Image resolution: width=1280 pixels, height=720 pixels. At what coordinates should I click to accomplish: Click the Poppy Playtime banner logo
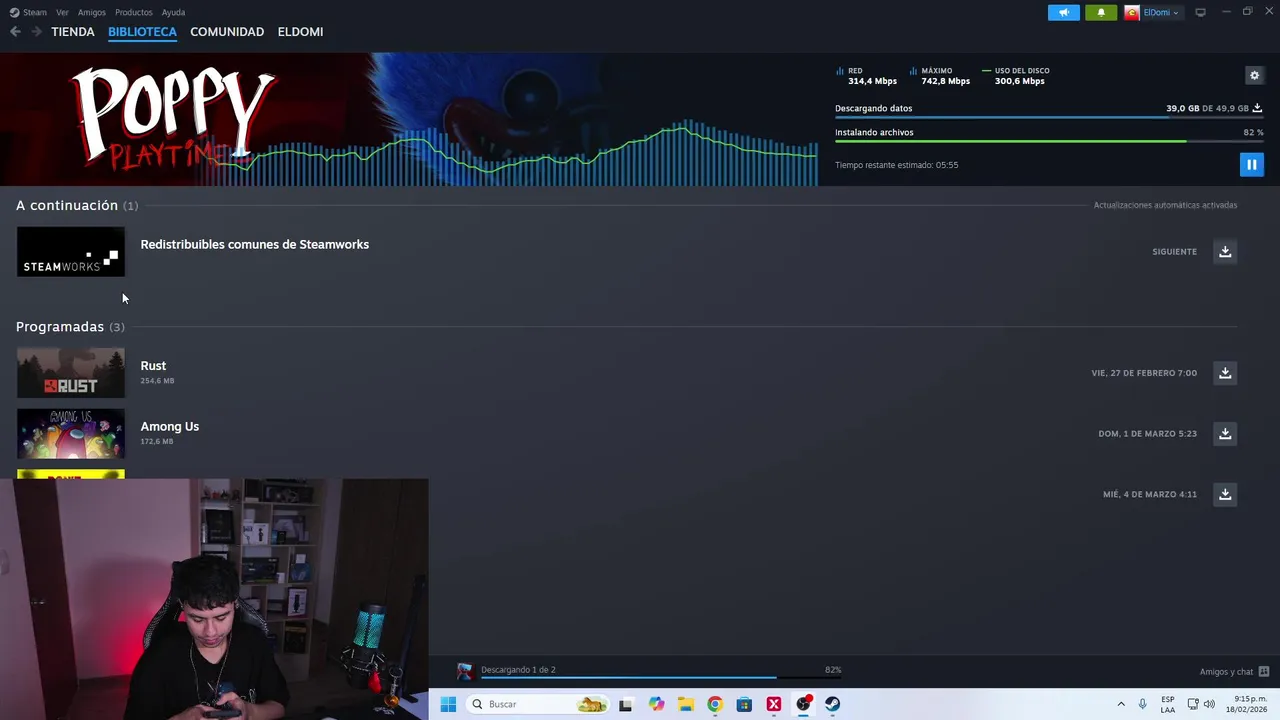click(172, 118)
